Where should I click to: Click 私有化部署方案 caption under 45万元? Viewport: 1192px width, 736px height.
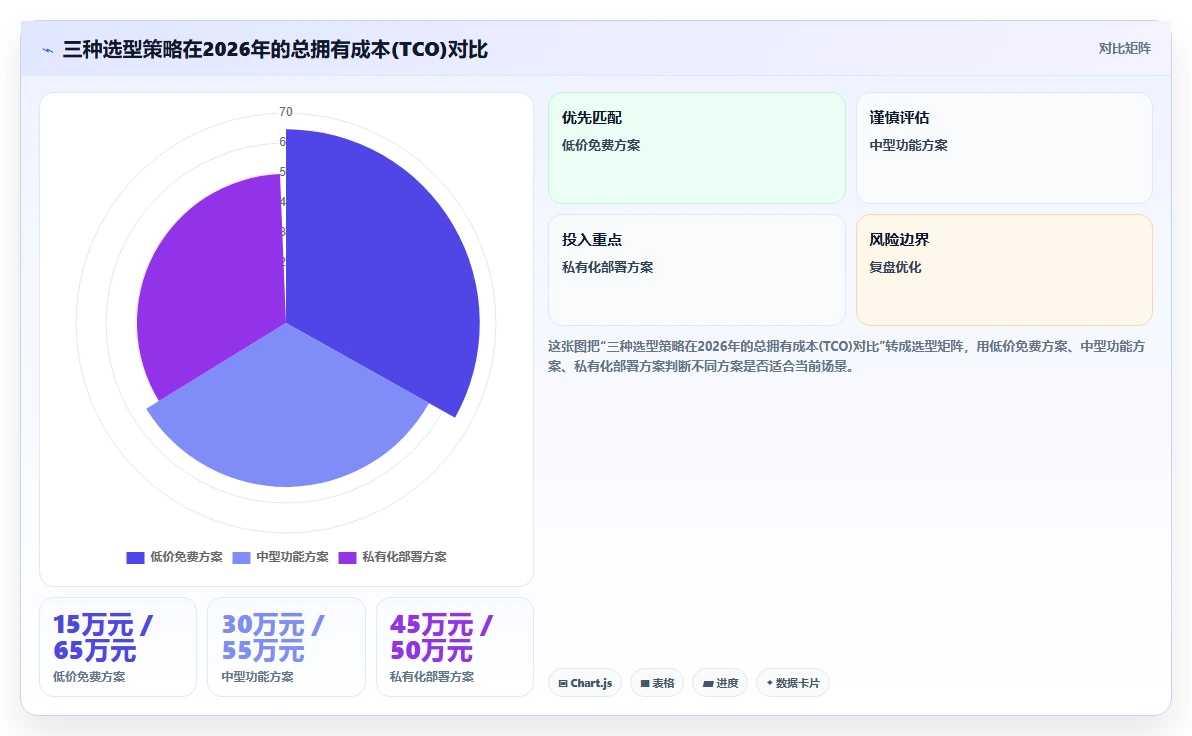click(432, 677)
